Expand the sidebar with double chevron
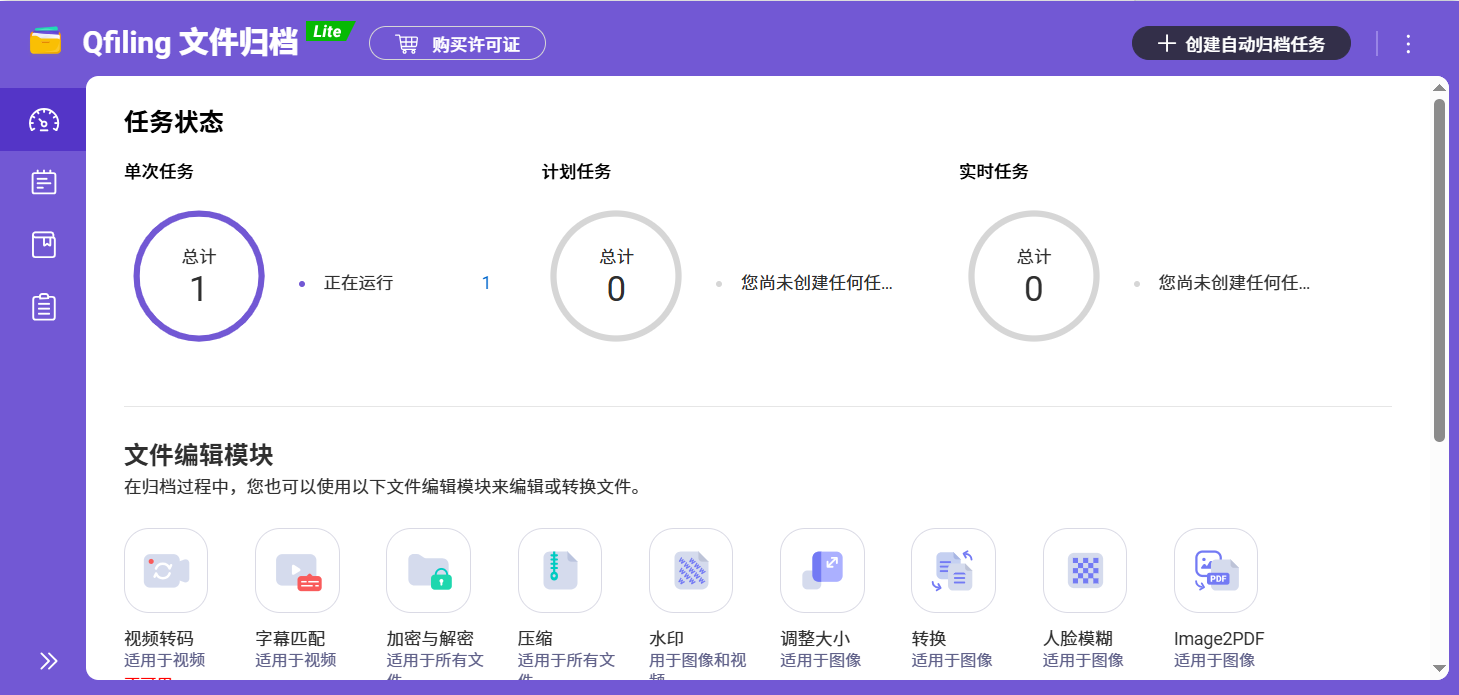 tap(48, 660)
